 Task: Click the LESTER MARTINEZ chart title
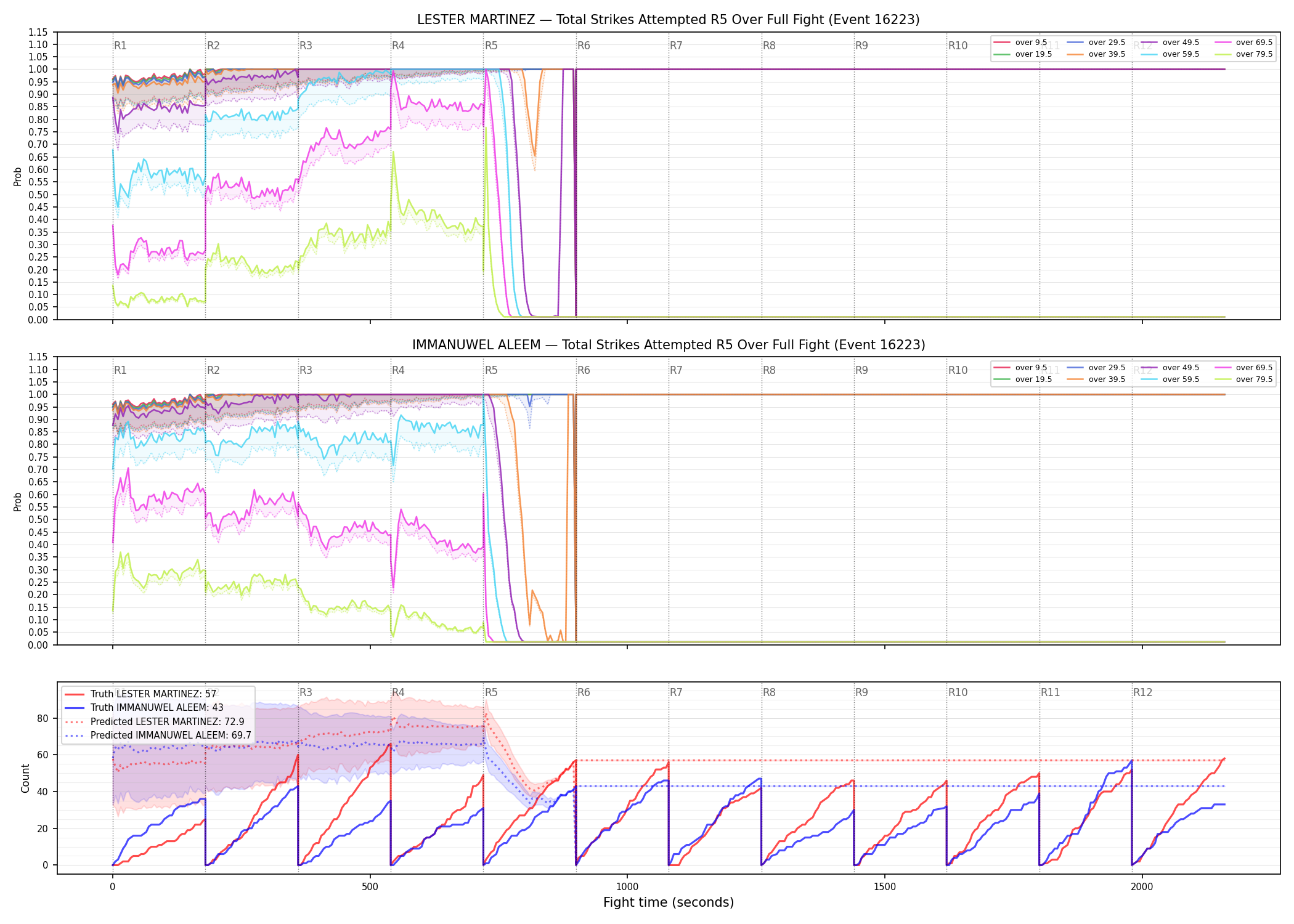(x=669, y=20)
